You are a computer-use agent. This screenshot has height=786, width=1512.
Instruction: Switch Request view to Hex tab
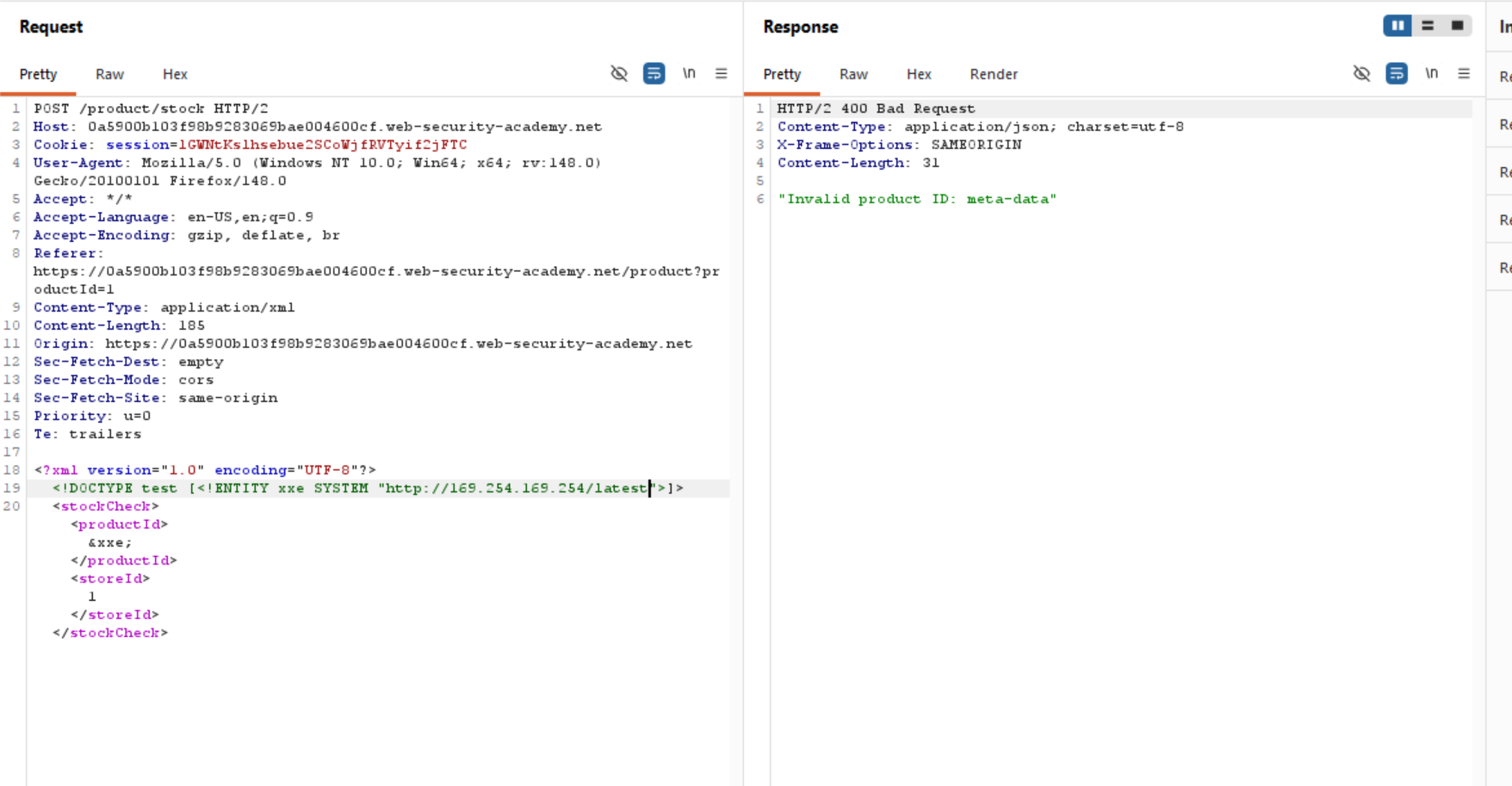pos(175,74)
